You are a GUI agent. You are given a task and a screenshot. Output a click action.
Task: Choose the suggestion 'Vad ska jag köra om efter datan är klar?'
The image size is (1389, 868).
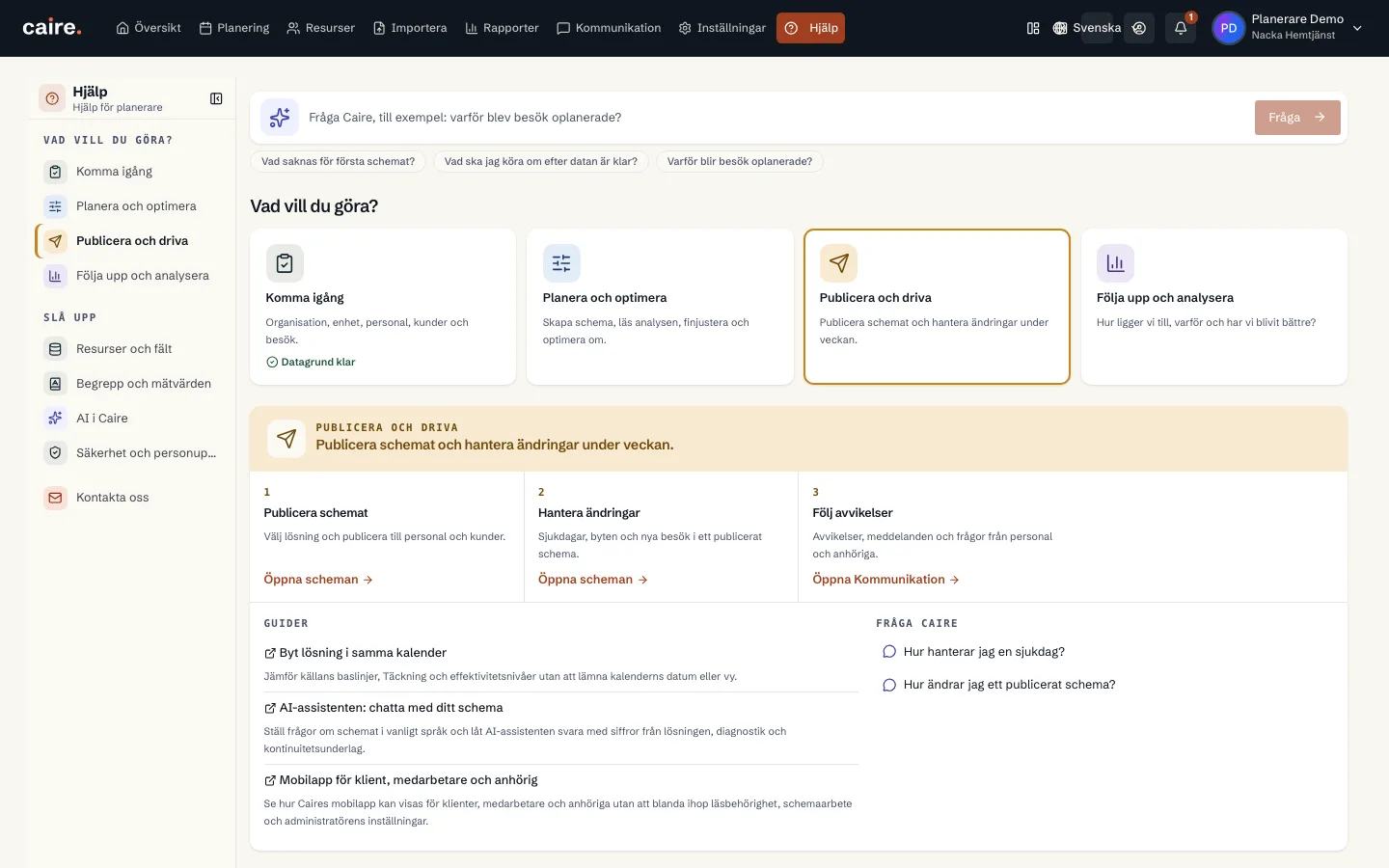point(541,162)
